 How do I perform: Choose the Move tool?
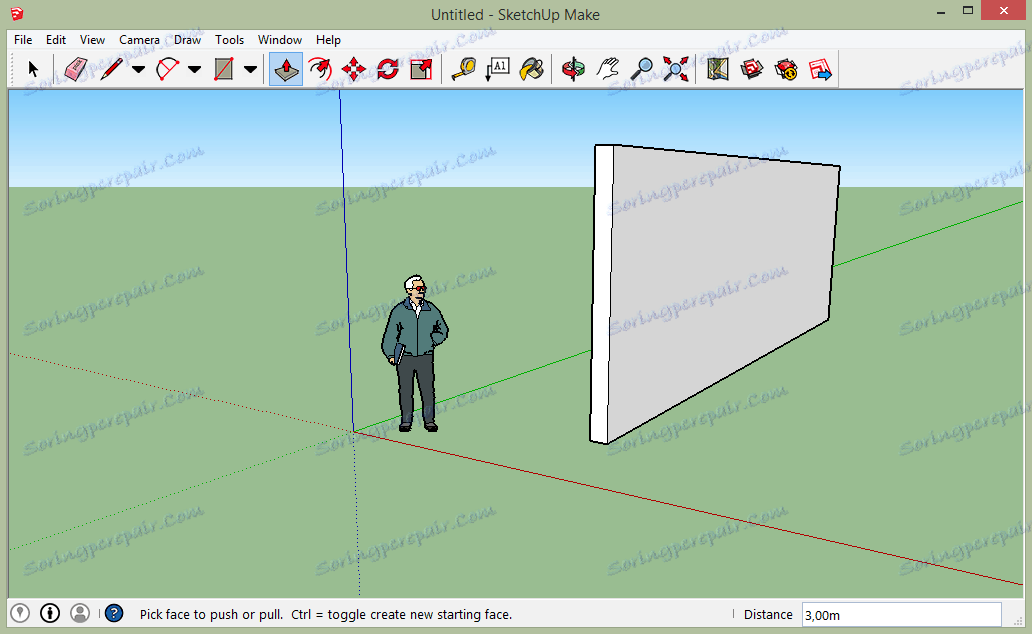click(354, 69)
